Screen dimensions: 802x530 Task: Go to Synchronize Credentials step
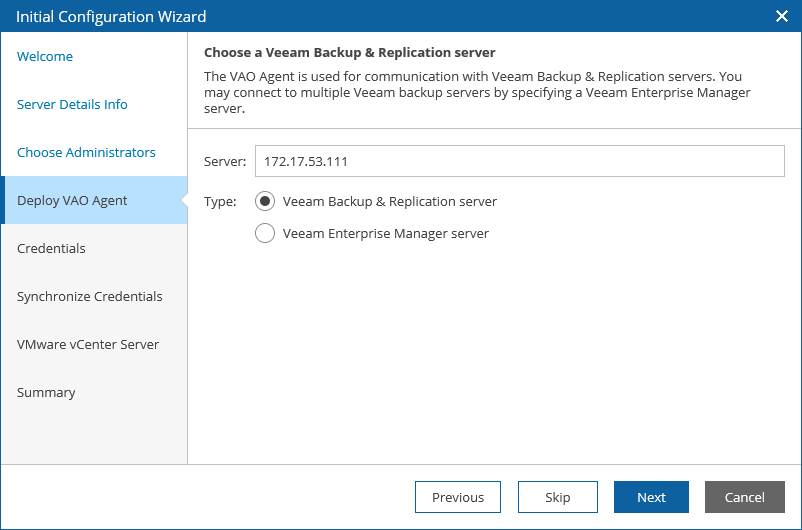tap(90, 297)
